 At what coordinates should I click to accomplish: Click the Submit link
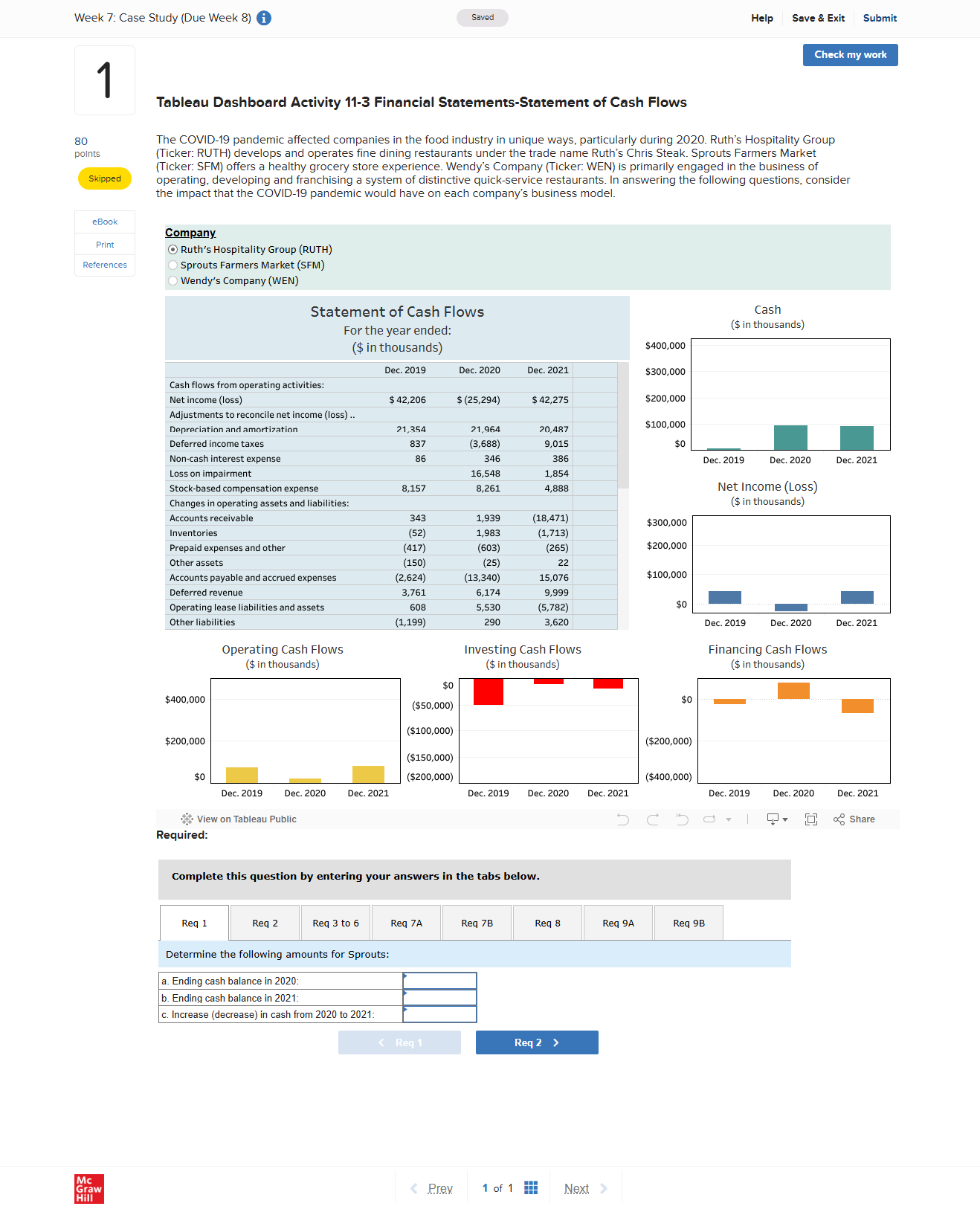pos(880,18)
